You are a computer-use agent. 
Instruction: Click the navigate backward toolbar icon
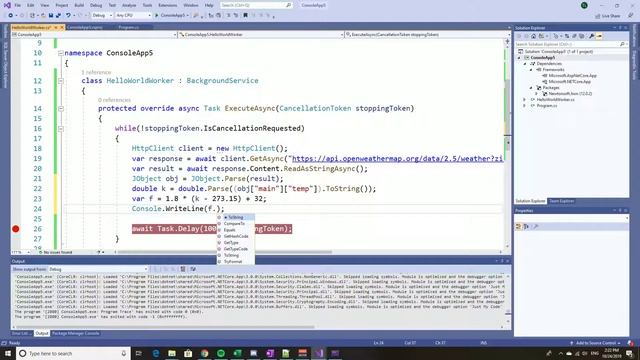point(10,16)
